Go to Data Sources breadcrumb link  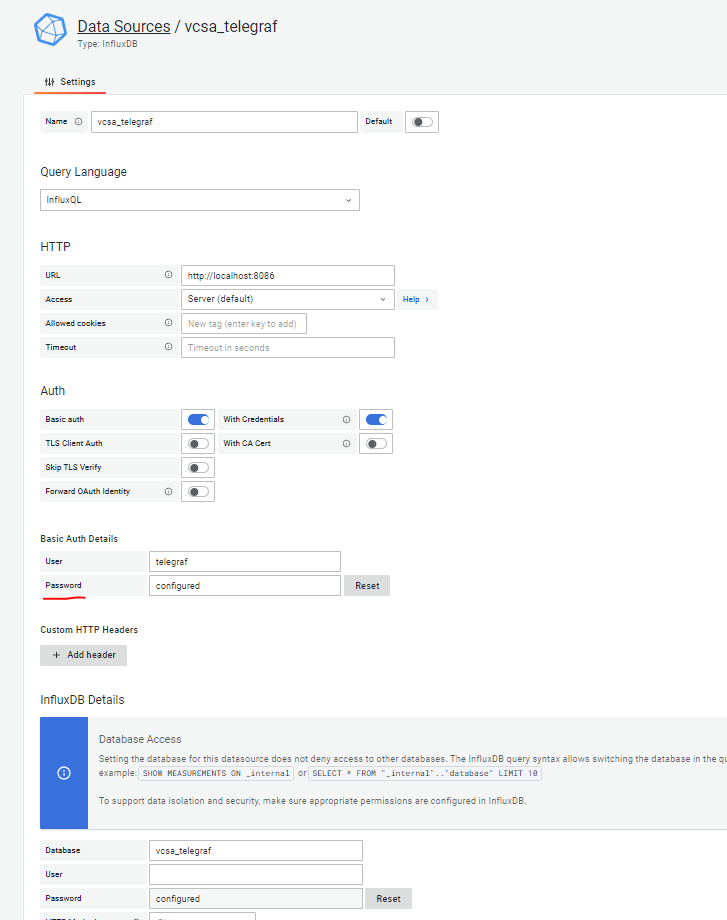[124, 26]
